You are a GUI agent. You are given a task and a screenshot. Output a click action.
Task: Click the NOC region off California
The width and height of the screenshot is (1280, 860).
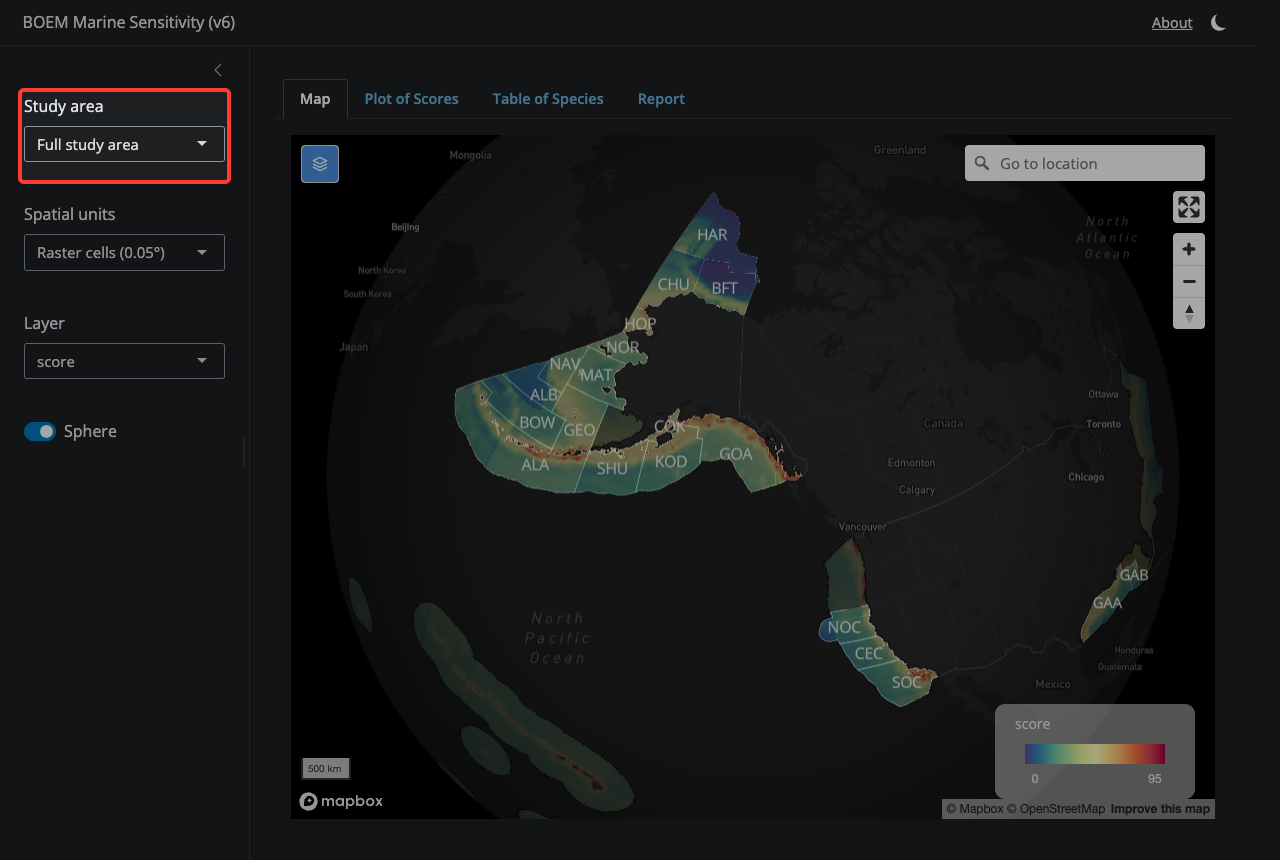845,627
